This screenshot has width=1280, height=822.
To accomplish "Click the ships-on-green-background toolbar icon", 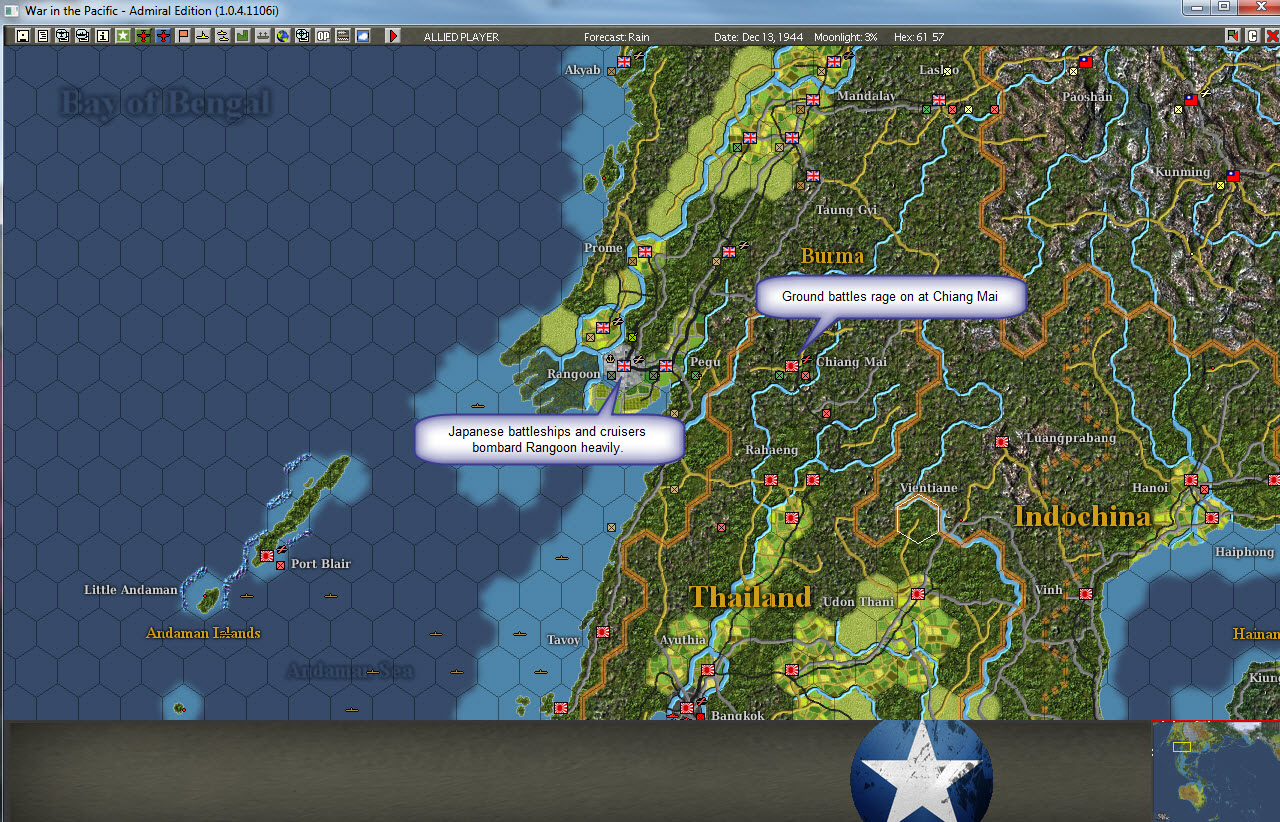I will [x=262, y=36].
